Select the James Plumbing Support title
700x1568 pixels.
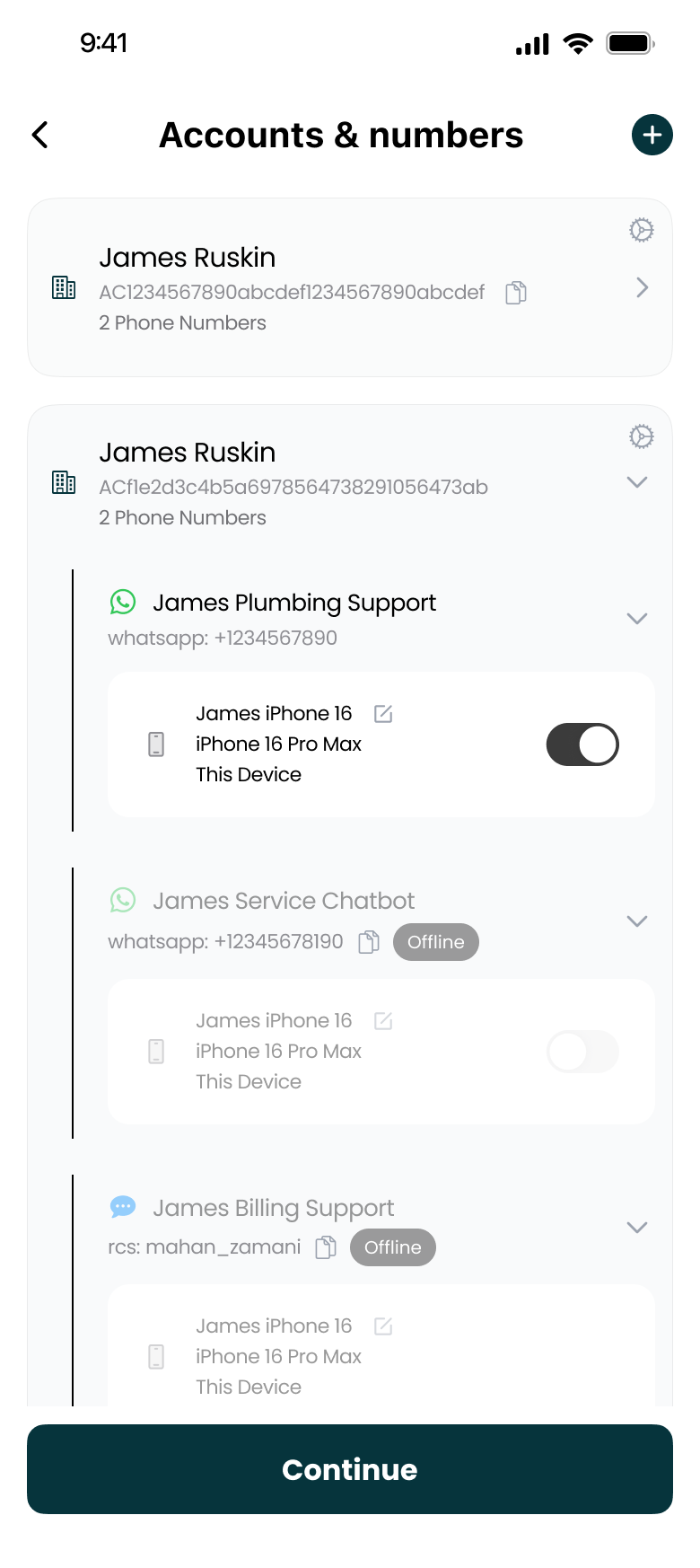coord(295,602)
